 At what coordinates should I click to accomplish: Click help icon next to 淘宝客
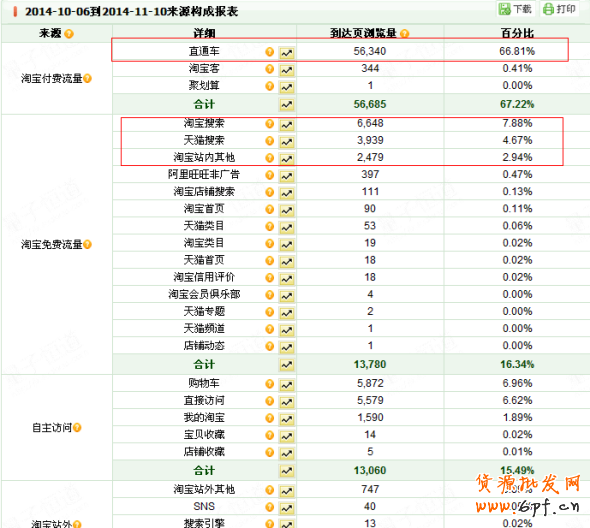[269, 69]
